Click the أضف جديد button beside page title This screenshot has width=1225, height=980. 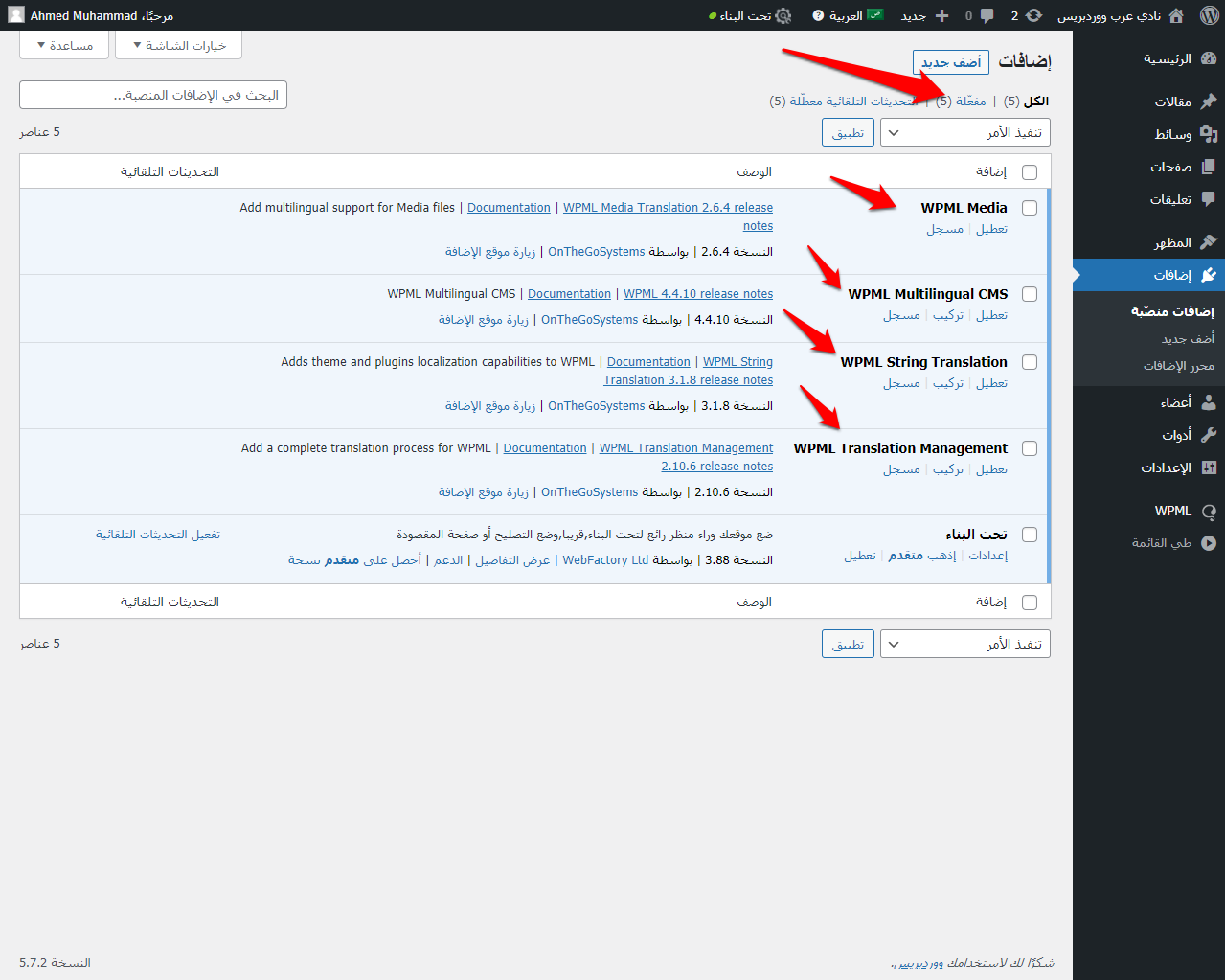click(950, 62)
